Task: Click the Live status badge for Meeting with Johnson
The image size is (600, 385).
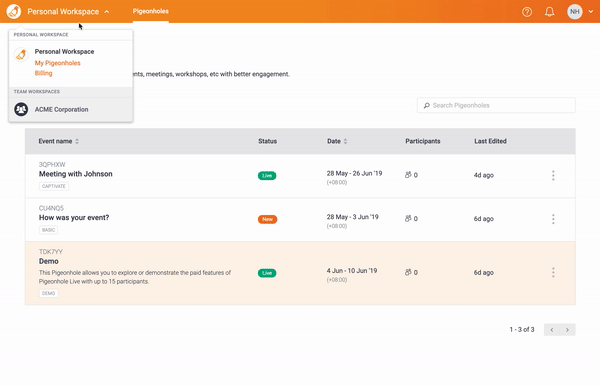Action: [267, 176]
